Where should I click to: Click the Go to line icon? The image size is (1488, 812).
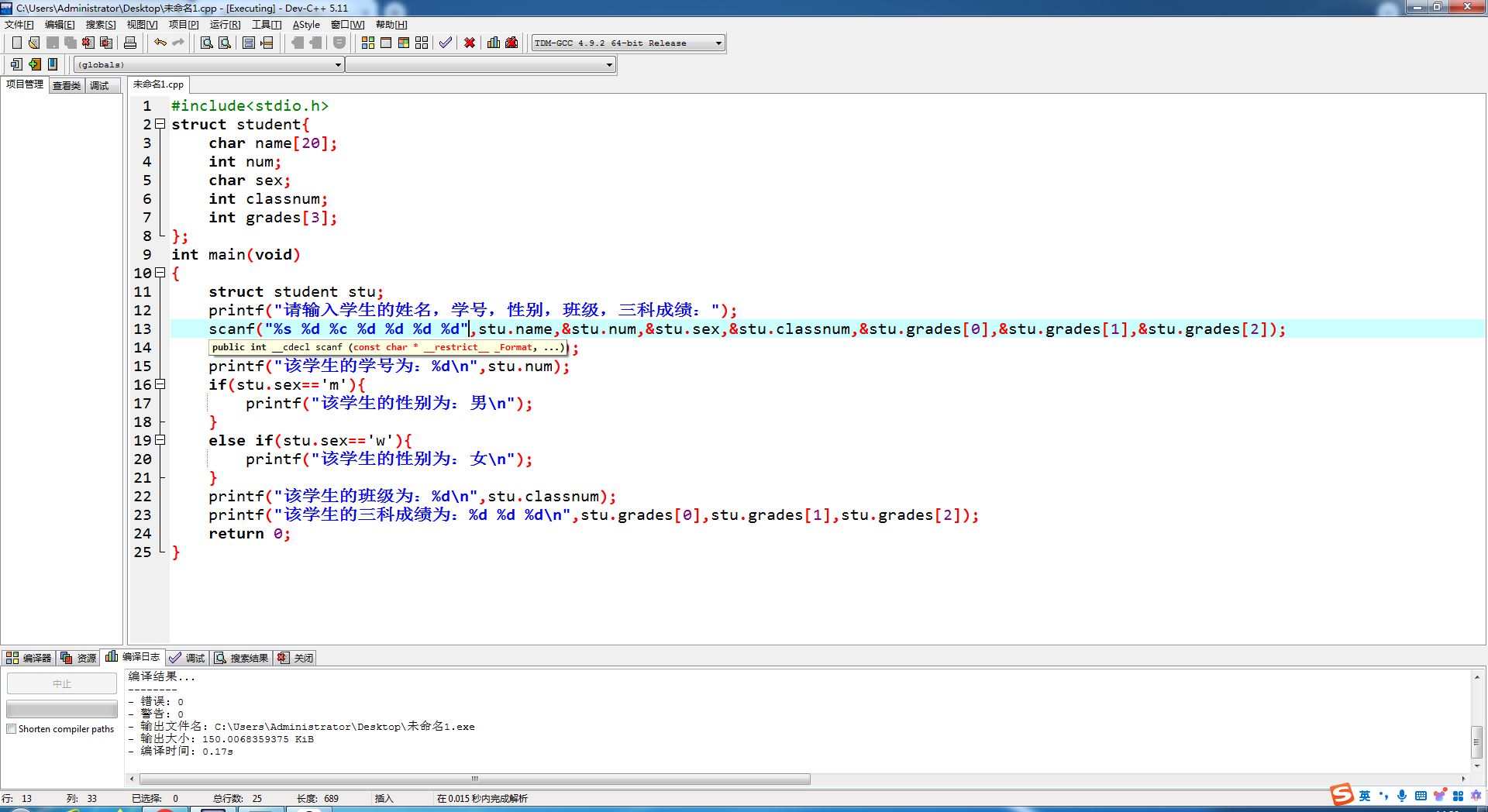click(267, 43)
